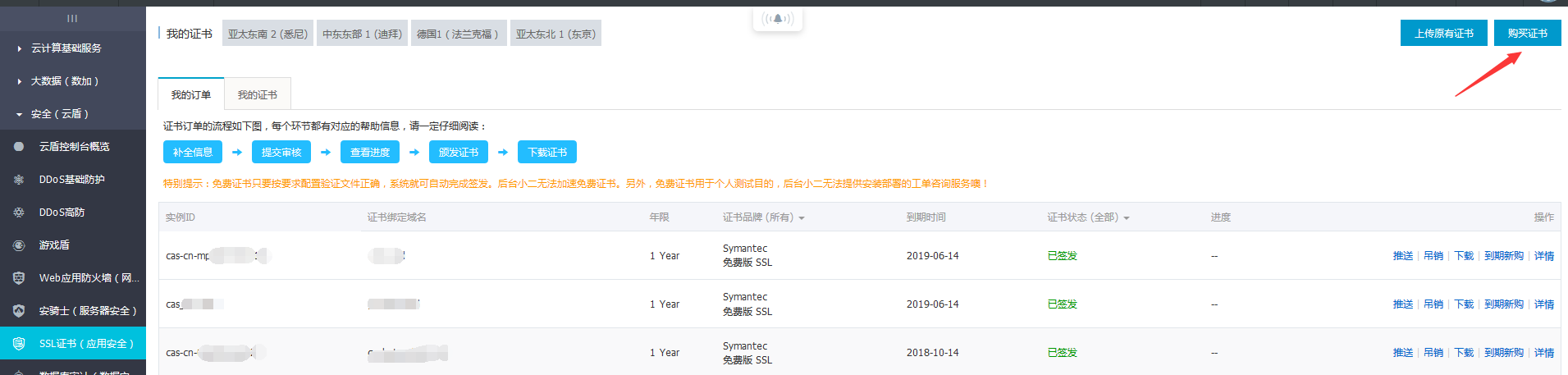Open DDoS基础防护 menu entry

[x=73, y=180]
